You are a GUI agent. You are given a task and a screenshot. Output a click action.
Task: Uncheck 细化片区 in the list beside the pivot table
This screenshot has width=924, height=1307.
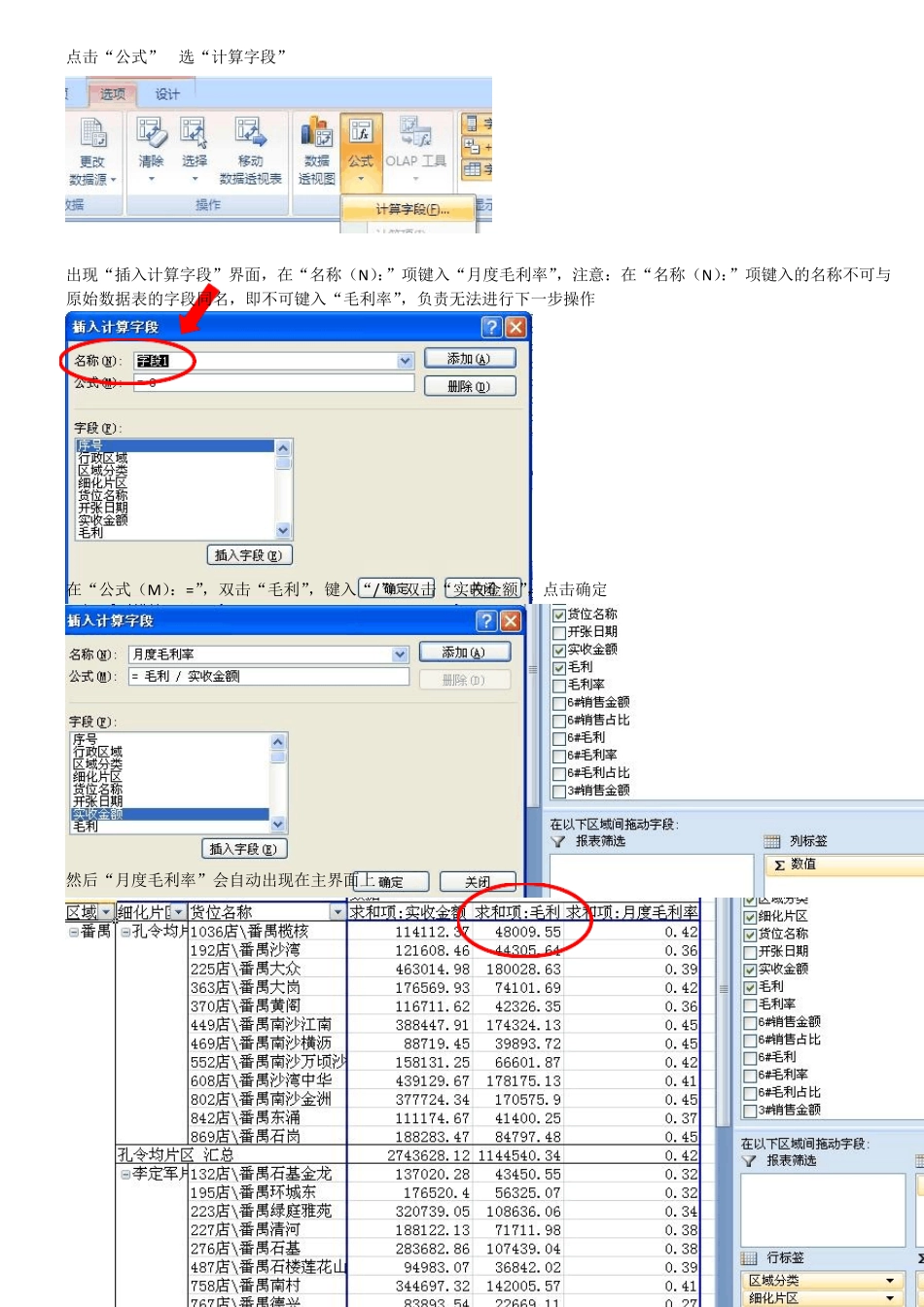click(750, 916)
